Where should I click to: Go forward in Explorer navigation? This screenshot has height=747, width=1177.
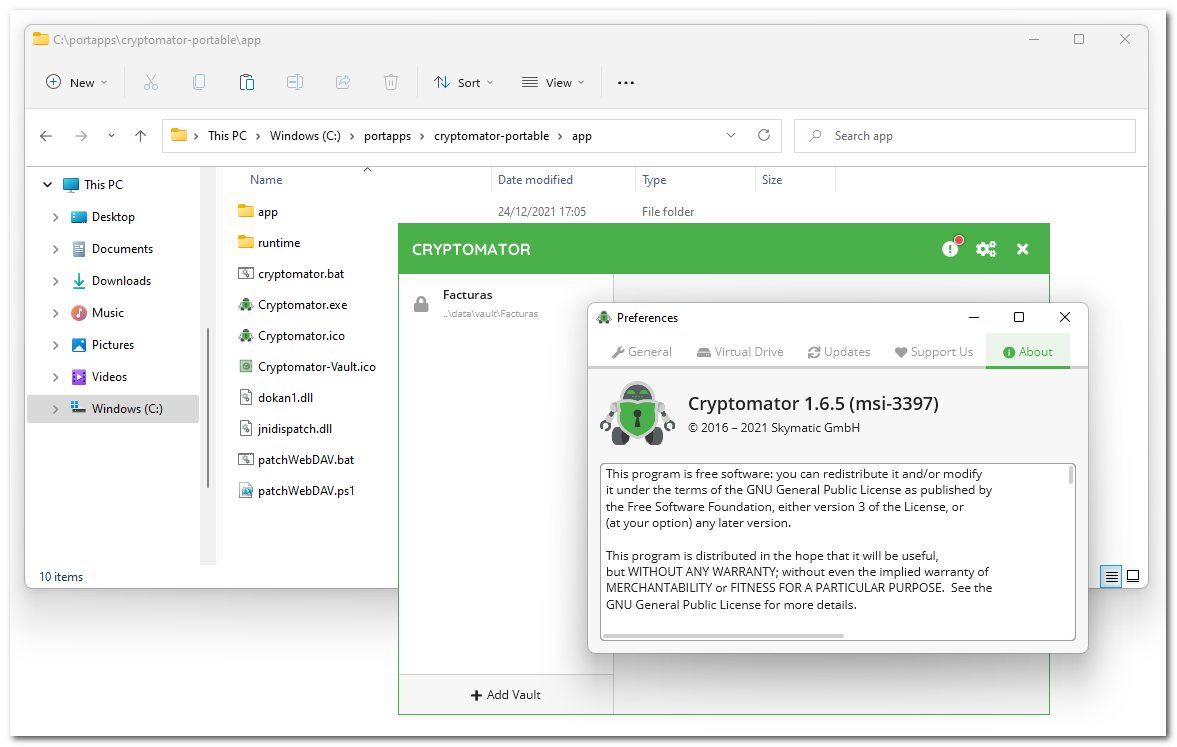pos(81,136)
